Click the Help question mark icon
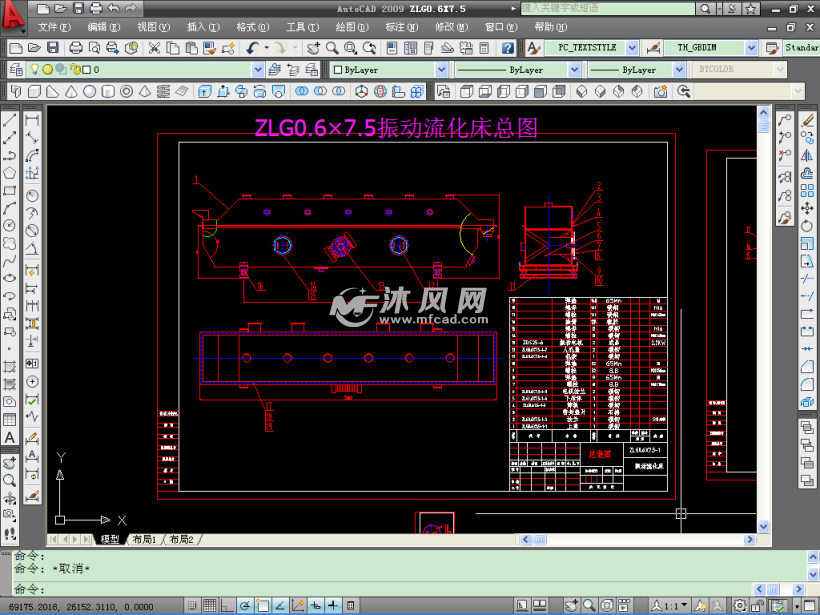This screenshot has height=615, width=820. pos(507,48)
